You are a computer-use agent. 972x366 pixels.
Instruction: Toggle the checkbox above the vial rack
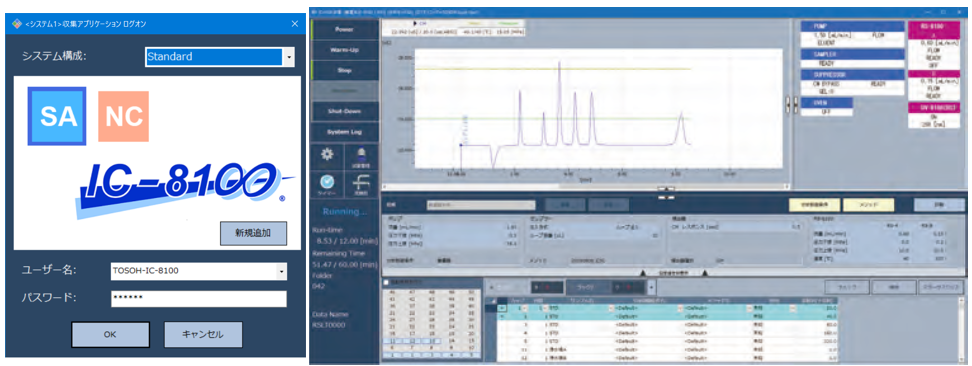[386, 282]
